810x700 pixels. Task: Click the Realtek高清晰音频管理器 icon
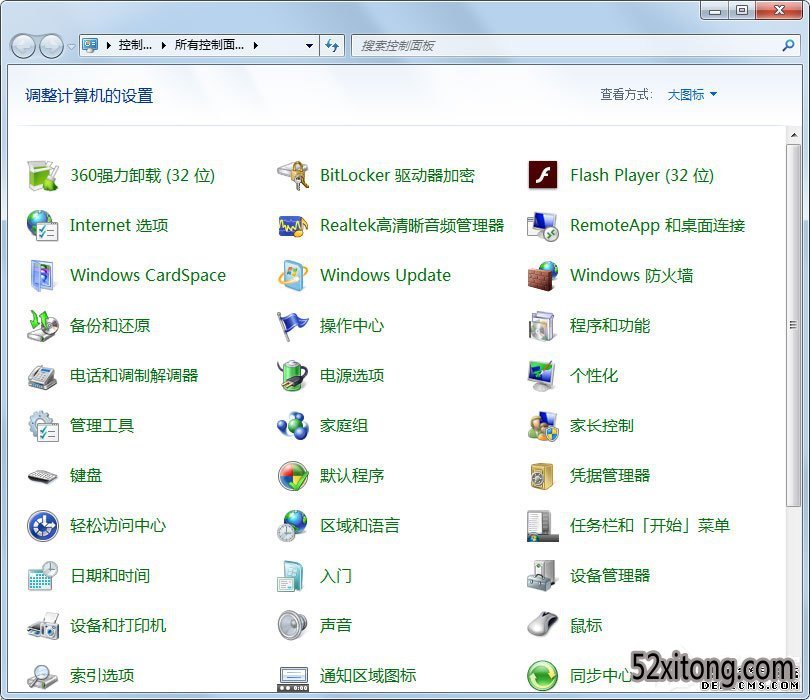click(x=293, y=225)
